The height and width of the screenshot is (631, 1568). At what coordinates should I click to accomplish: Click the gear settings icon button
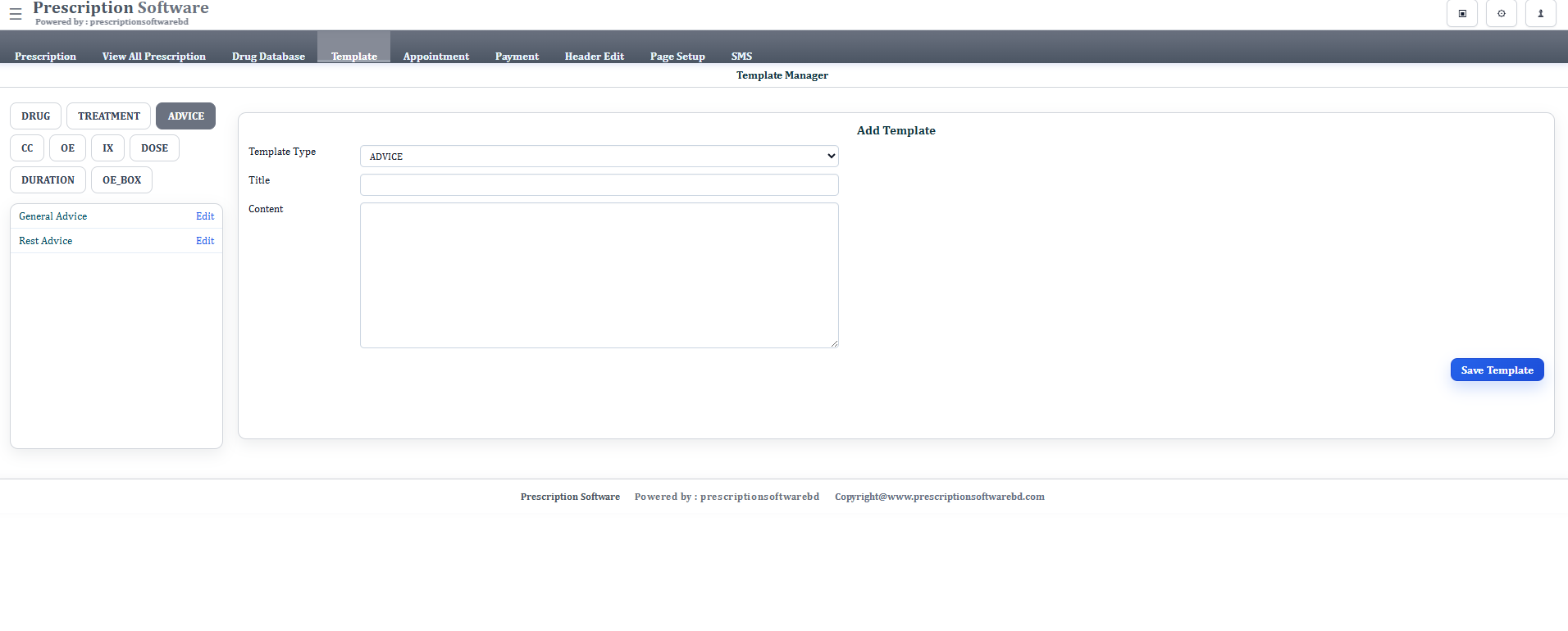tap(1502, 14)
